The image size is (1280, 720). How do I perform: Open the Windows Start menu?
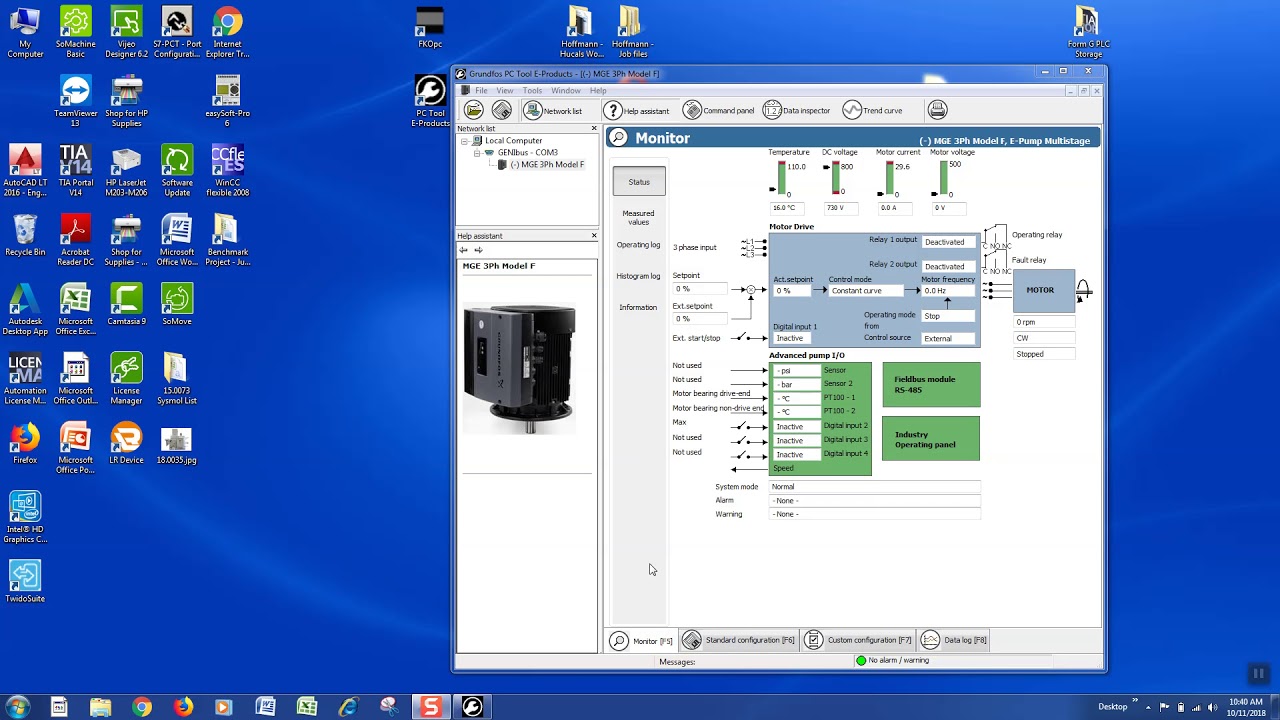point(18,707)
